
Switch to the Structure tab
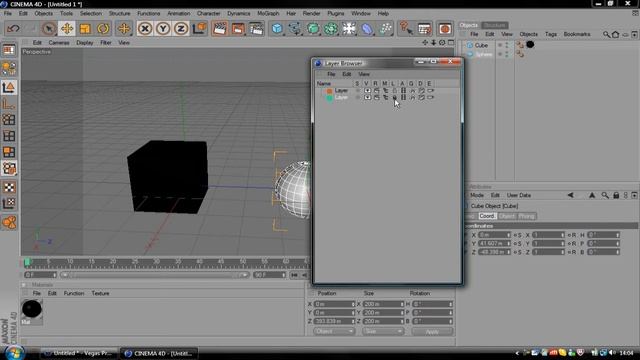[495, 25]
